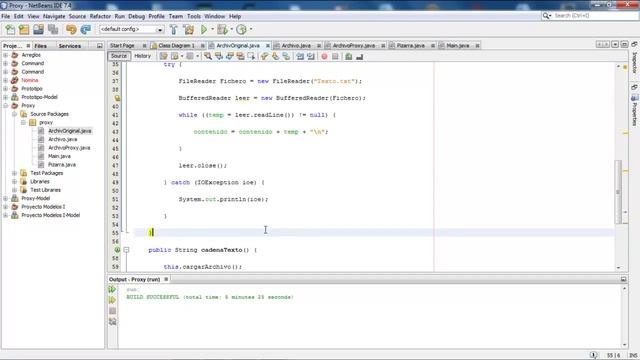Open the Tools menu
640x360 pixels.
point(194,16)
